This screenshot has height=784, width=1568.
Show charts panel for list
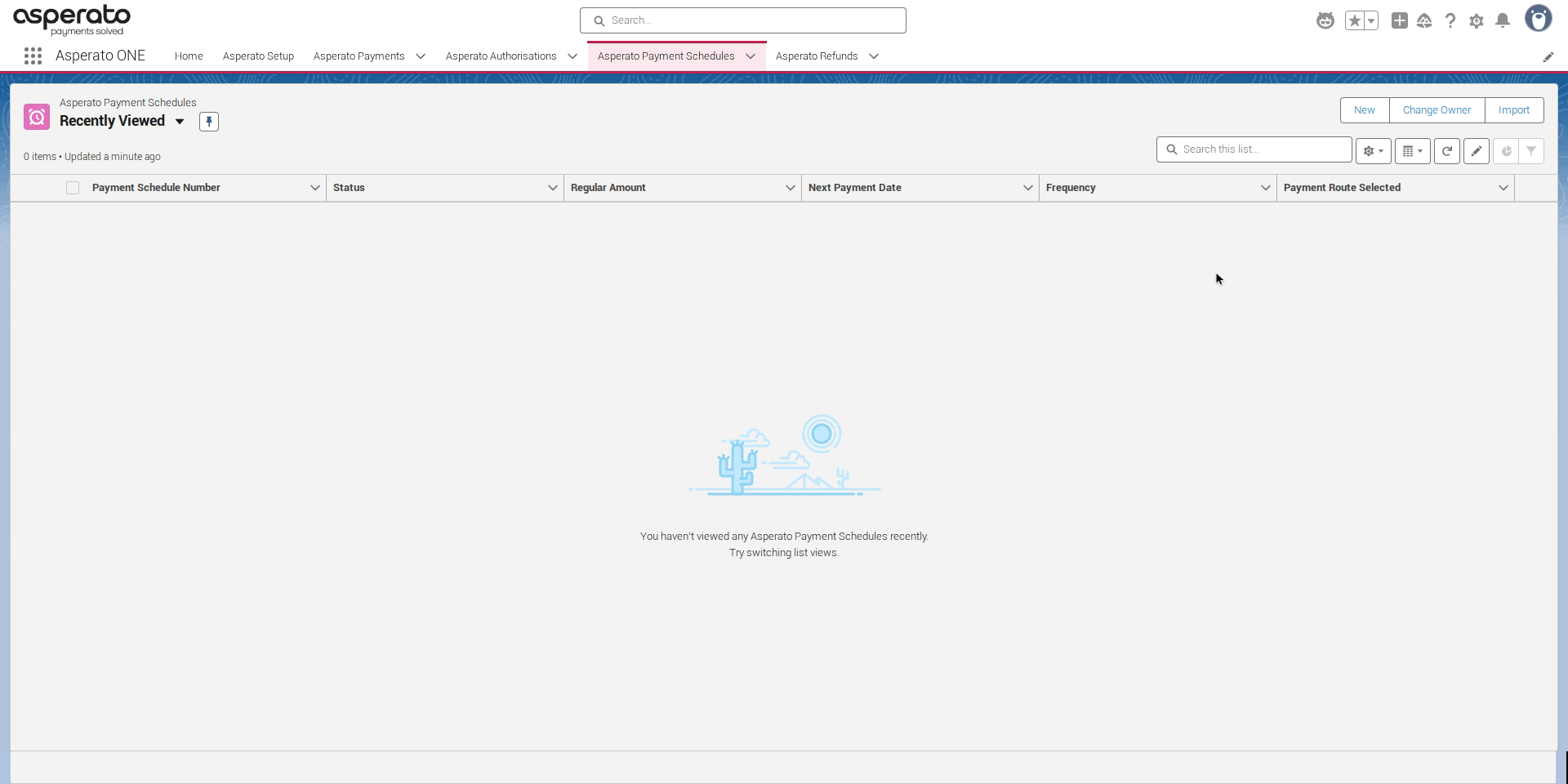[x=1507, y=151]
